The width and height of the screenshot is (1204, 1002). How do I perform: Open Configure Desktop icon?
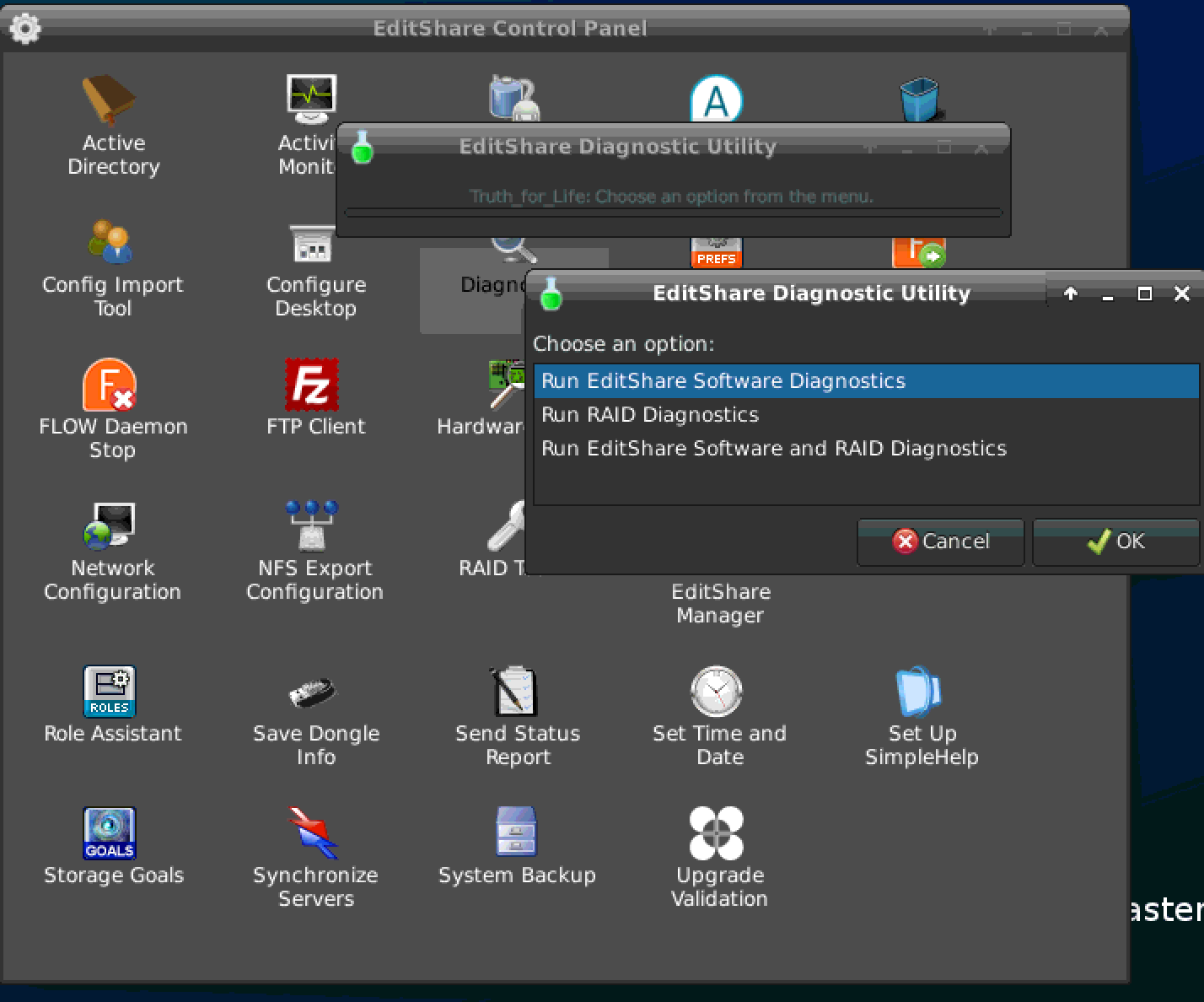[311, 244]
